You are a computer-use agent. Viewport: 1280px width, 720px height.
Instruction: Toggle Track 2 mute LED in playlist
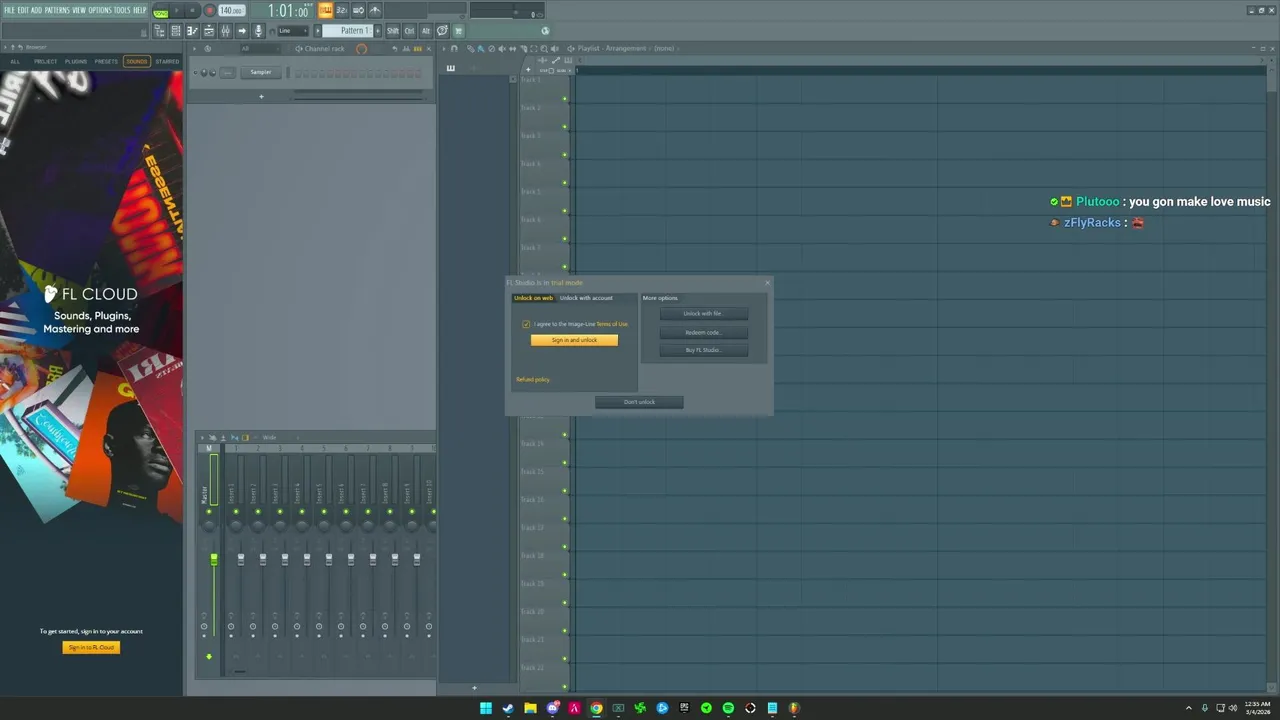pyautogui.click(x=564, y=127)
